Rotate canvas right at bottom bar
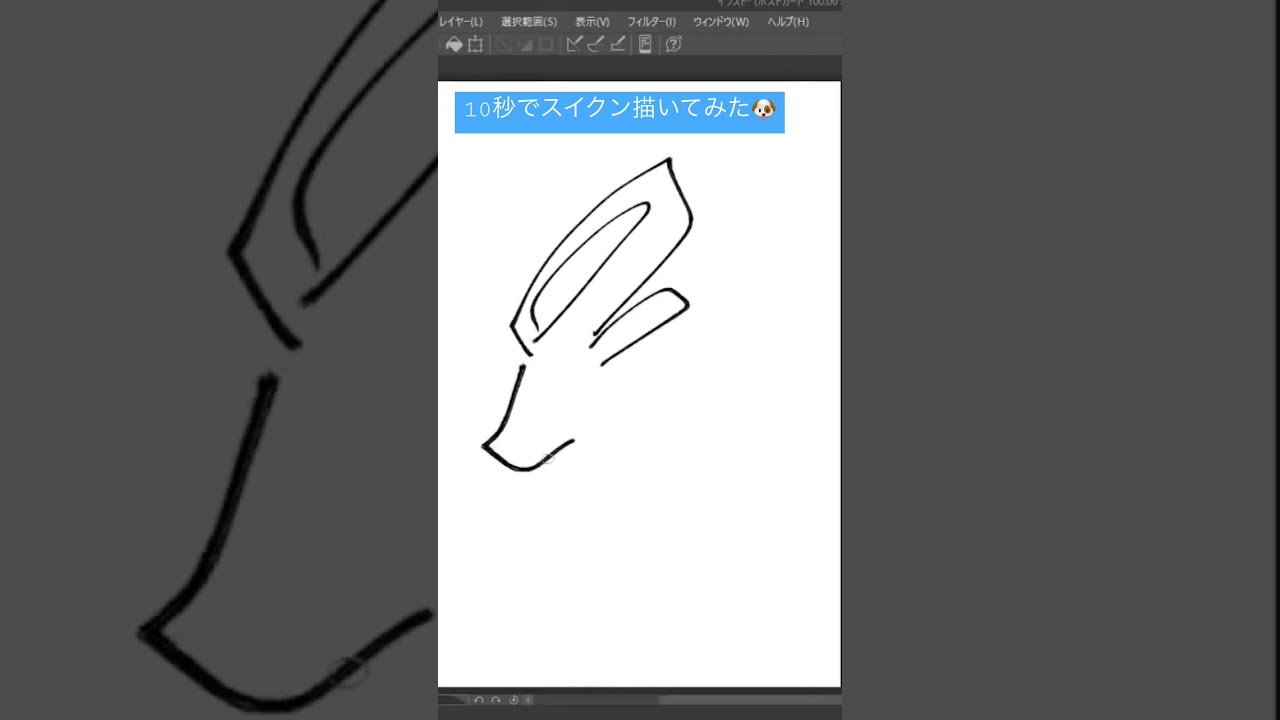This screenshot has width=1280, height=720. pos(495,700)
